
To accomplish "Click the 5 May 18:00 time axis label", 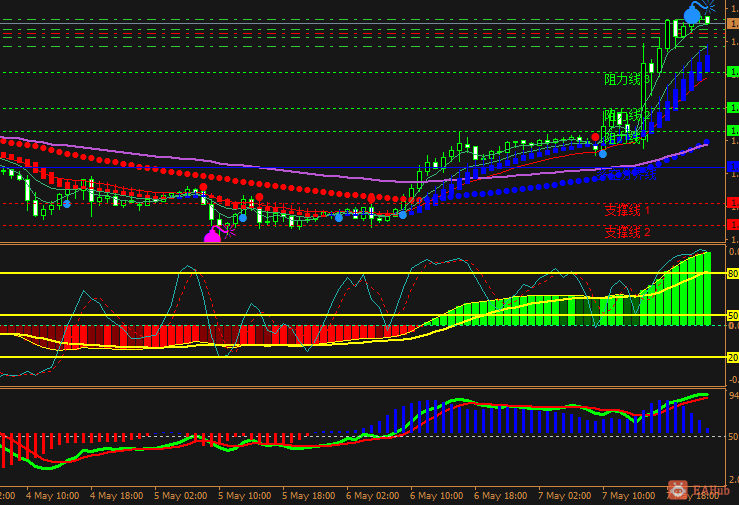I will [309, 496].
